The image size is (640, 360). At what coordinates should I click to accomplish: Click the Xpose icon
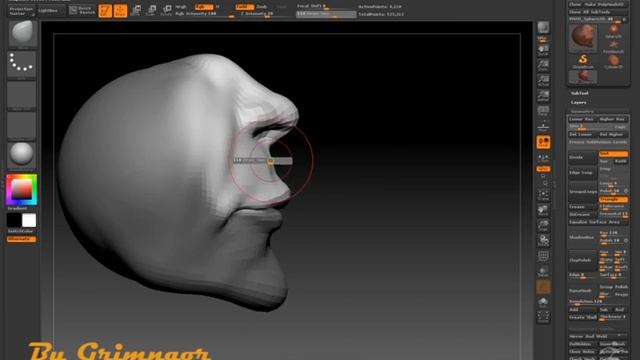tap(543, 318)
